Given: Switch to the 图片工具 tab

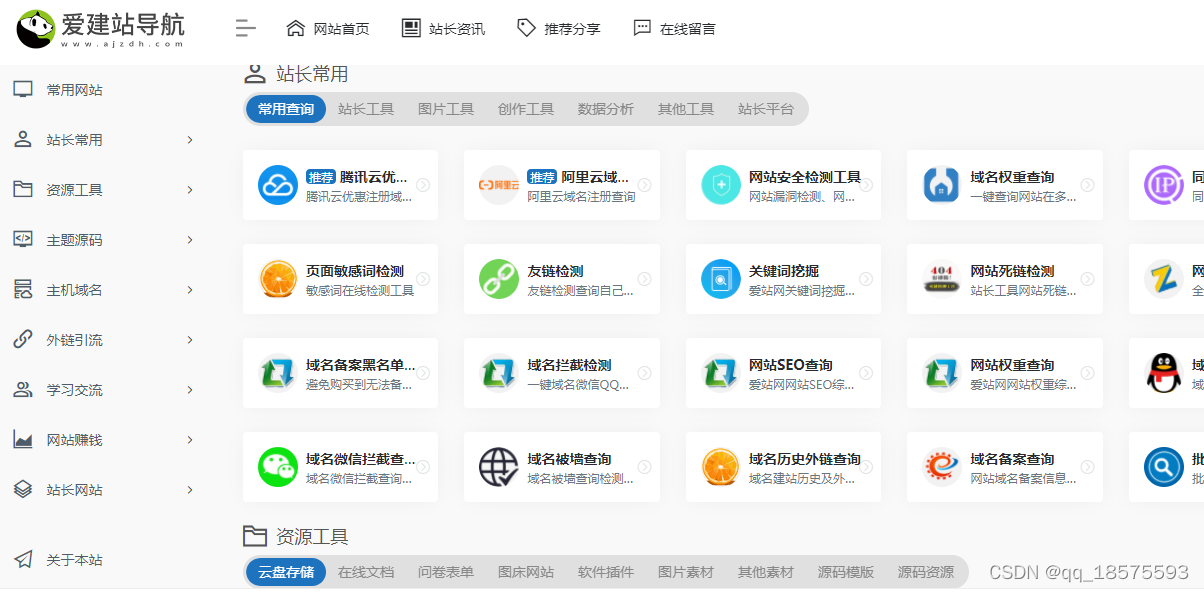Looking at the screenshot, I should (x=446, y=109).
